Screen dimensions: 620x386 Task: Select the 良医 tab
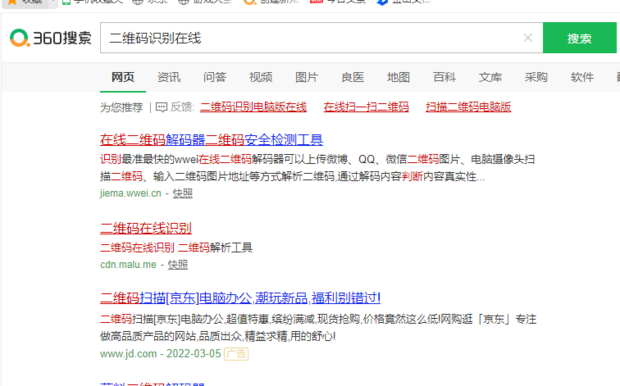tap(353, 77)
